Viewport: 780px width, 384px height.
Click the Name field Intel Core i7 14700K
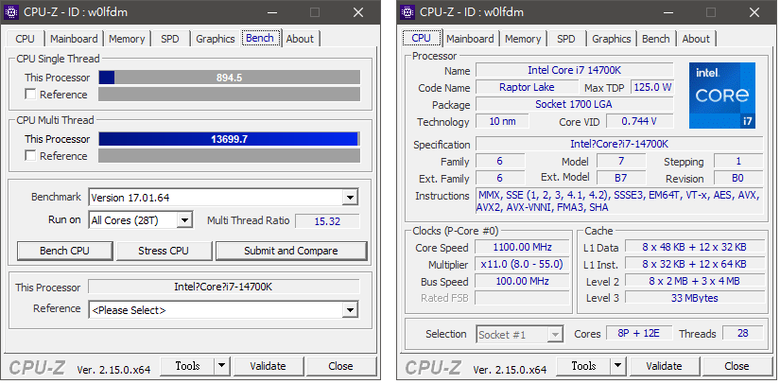tap(574, 70)
